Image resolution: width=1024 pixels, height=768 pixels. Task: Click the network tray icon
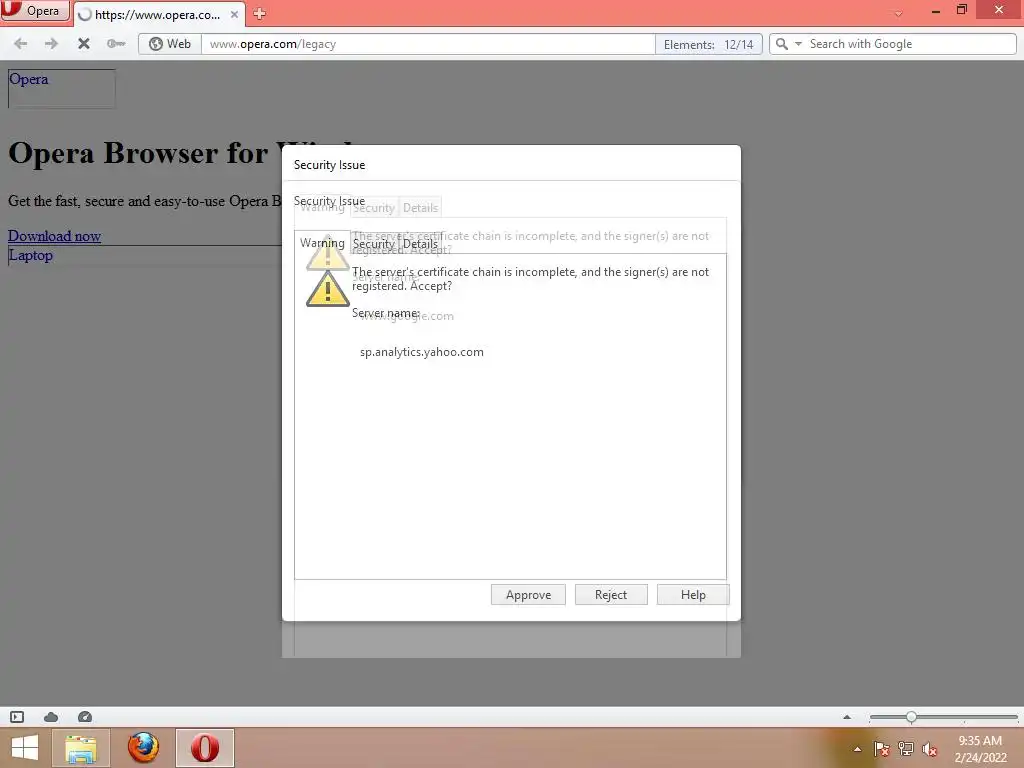906,749
